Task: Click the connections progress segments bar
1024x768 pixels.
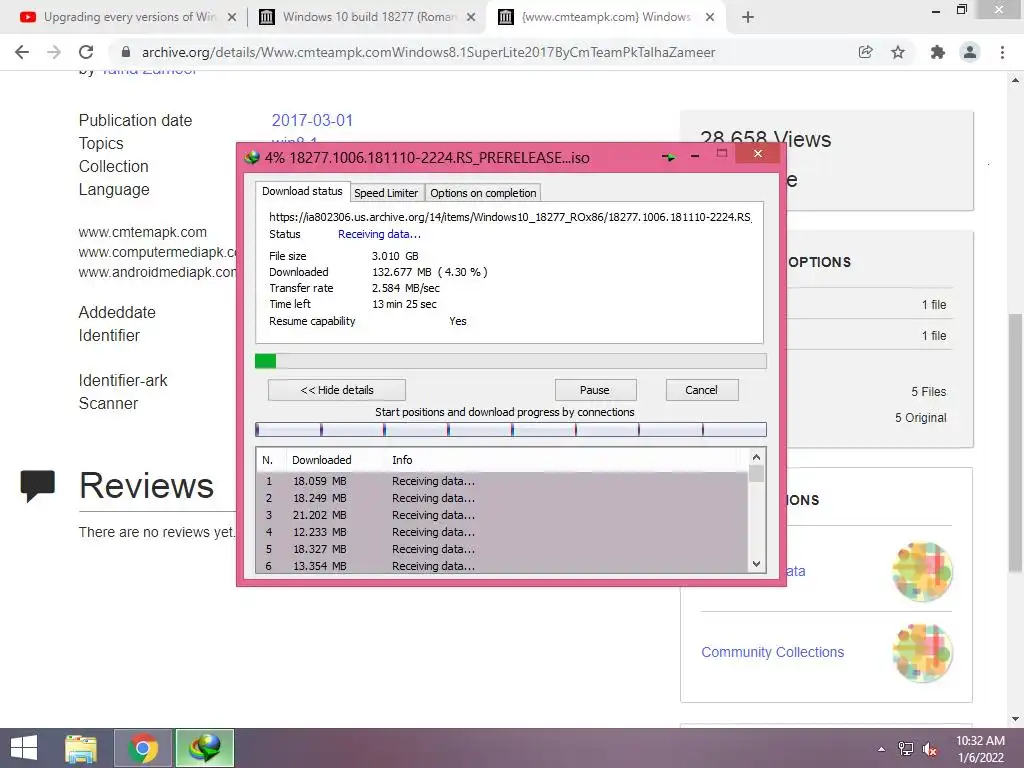Action: (511, 429)
